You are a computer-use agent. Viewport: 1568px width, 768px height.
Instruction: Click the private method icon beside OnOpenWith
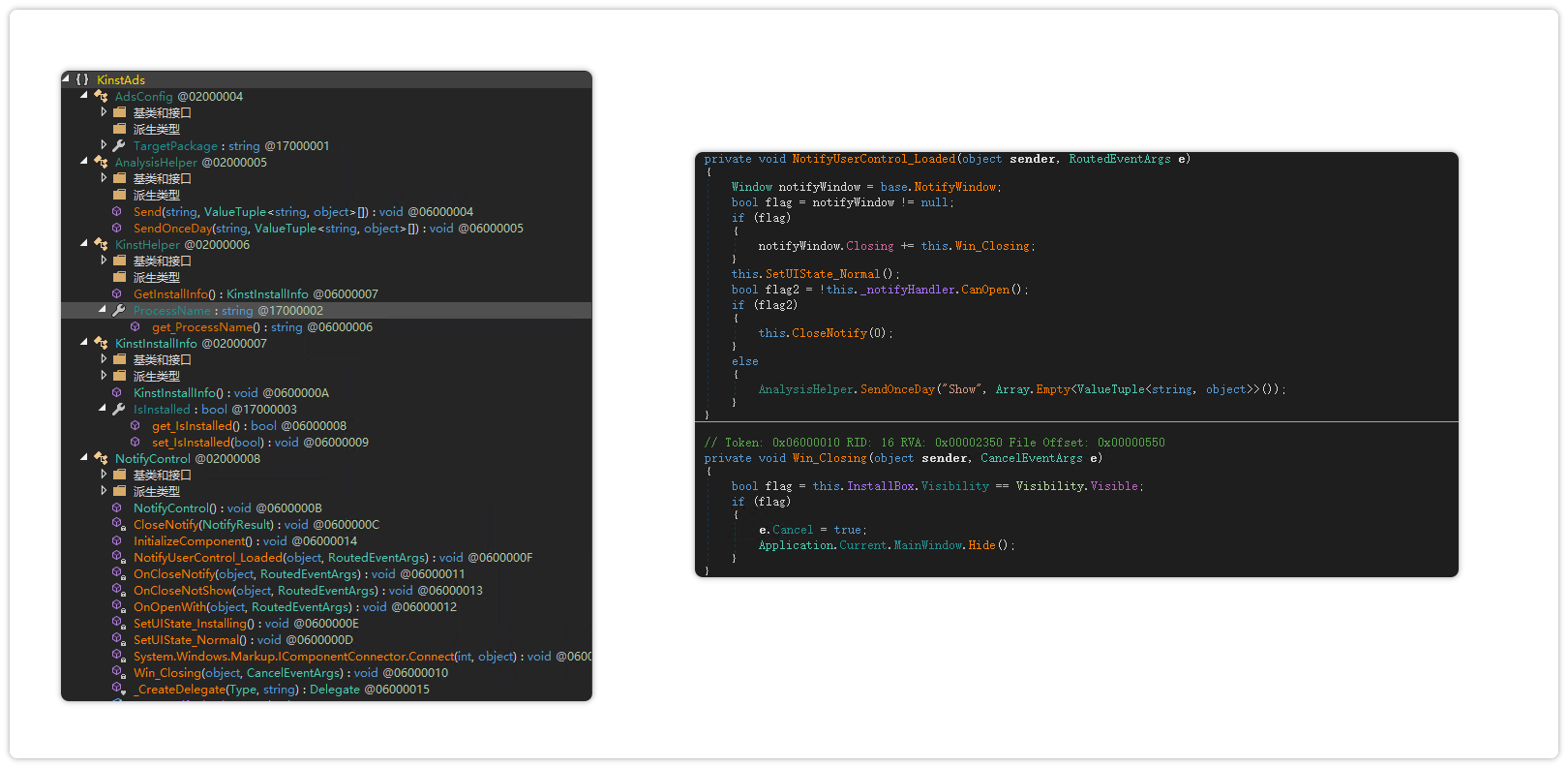[118, 607]
